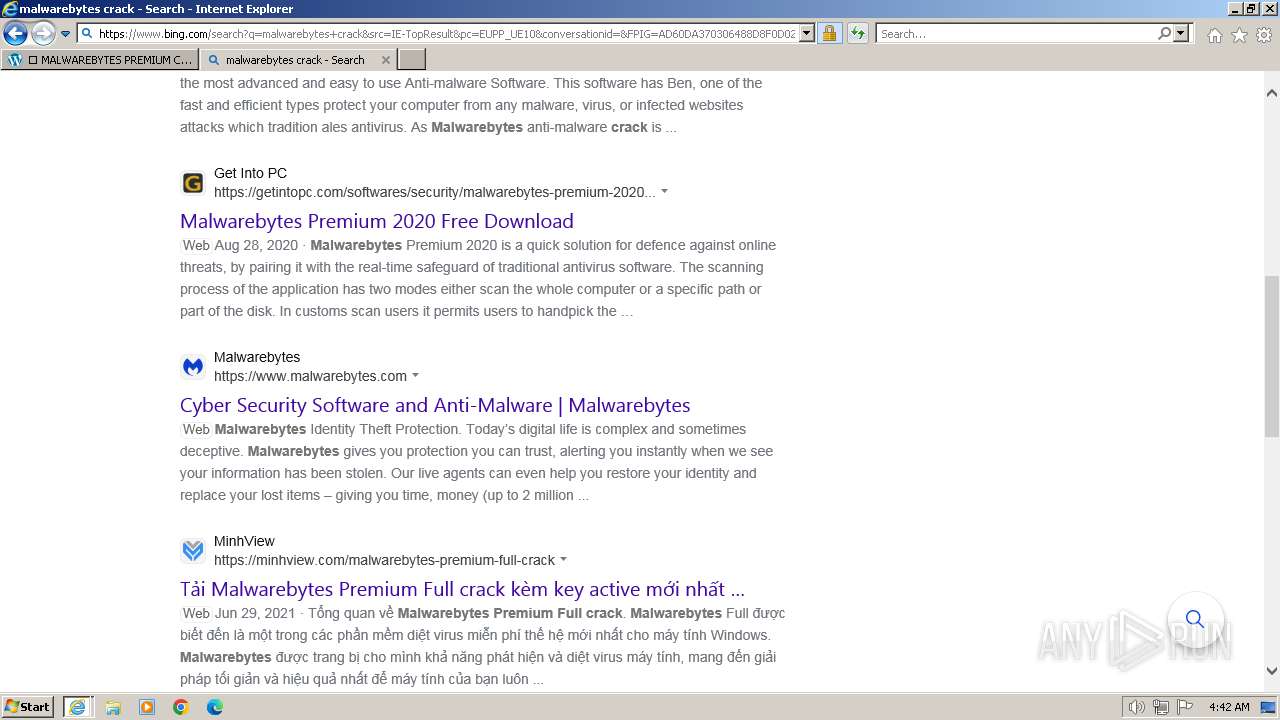1280x720 pixels.
Task: Open the Home icon
Action: point(1214,35)
